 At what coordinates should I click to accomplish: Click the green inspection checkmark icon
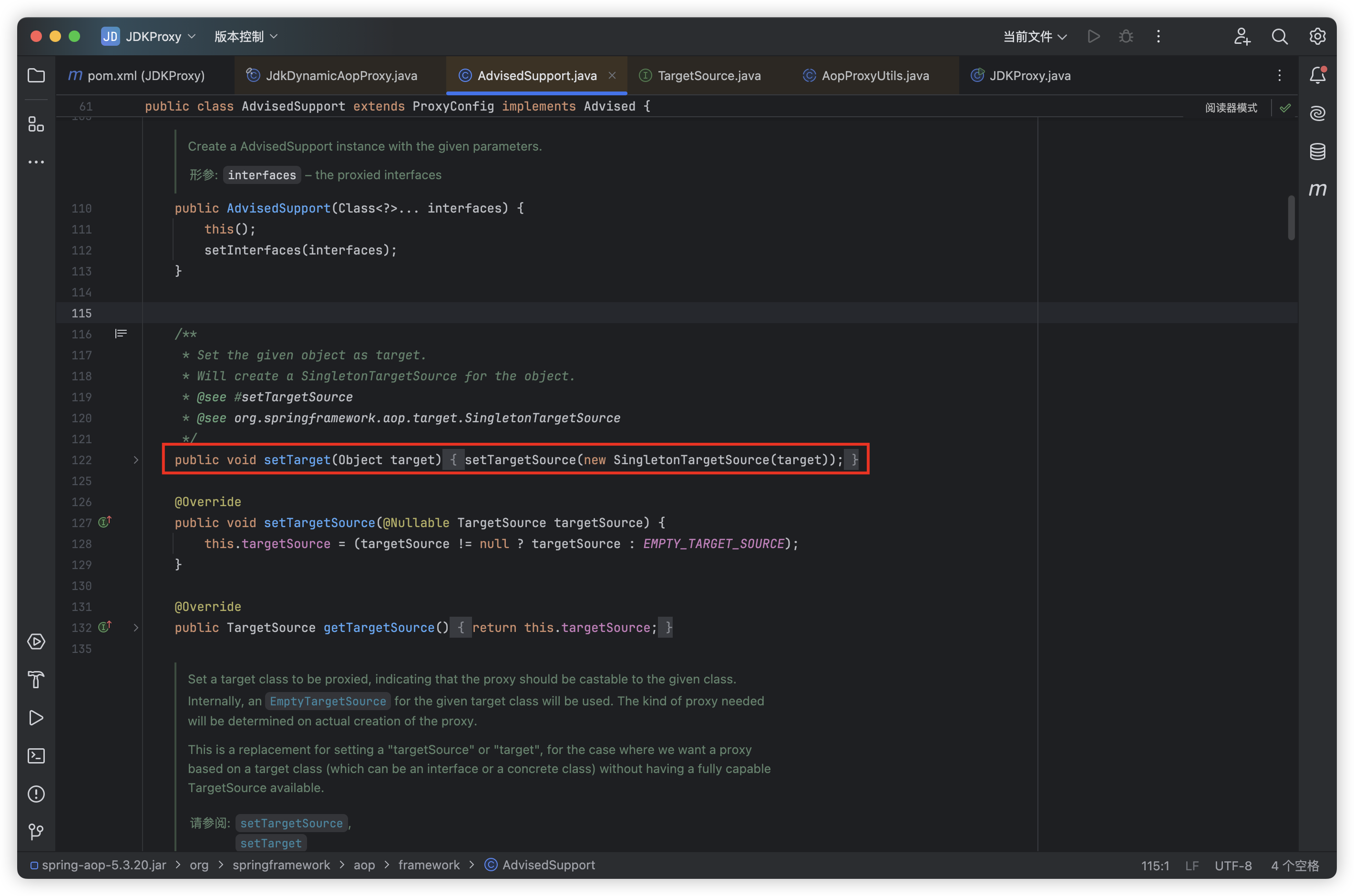pyautogui.click(x=1285, y=107)
